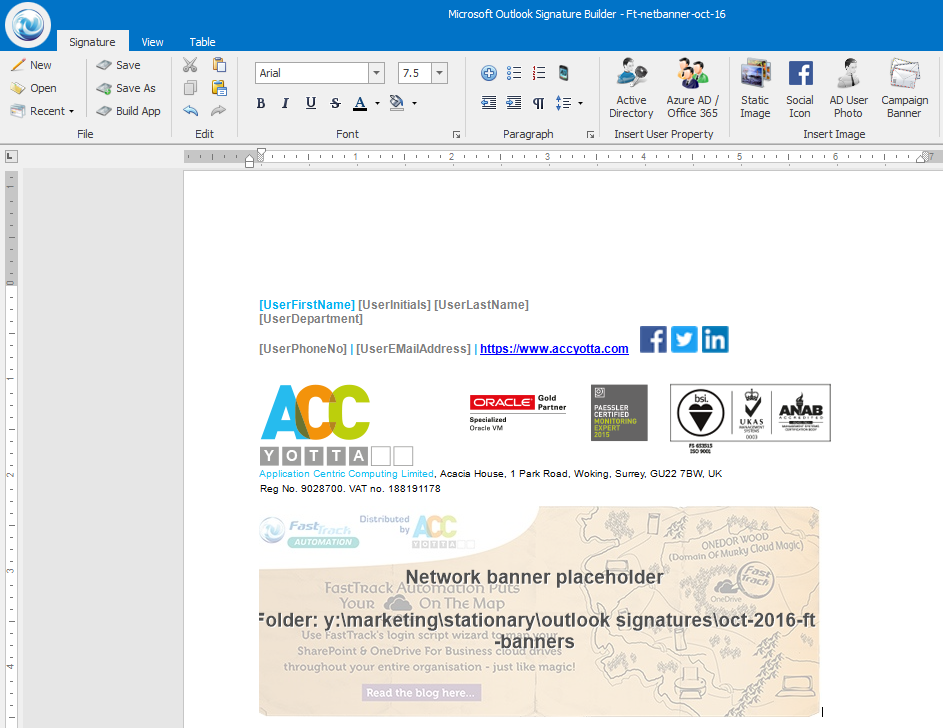Click the left indent marker on the ruler
Screen dimensions: 943x728
(x=250, y=161)
